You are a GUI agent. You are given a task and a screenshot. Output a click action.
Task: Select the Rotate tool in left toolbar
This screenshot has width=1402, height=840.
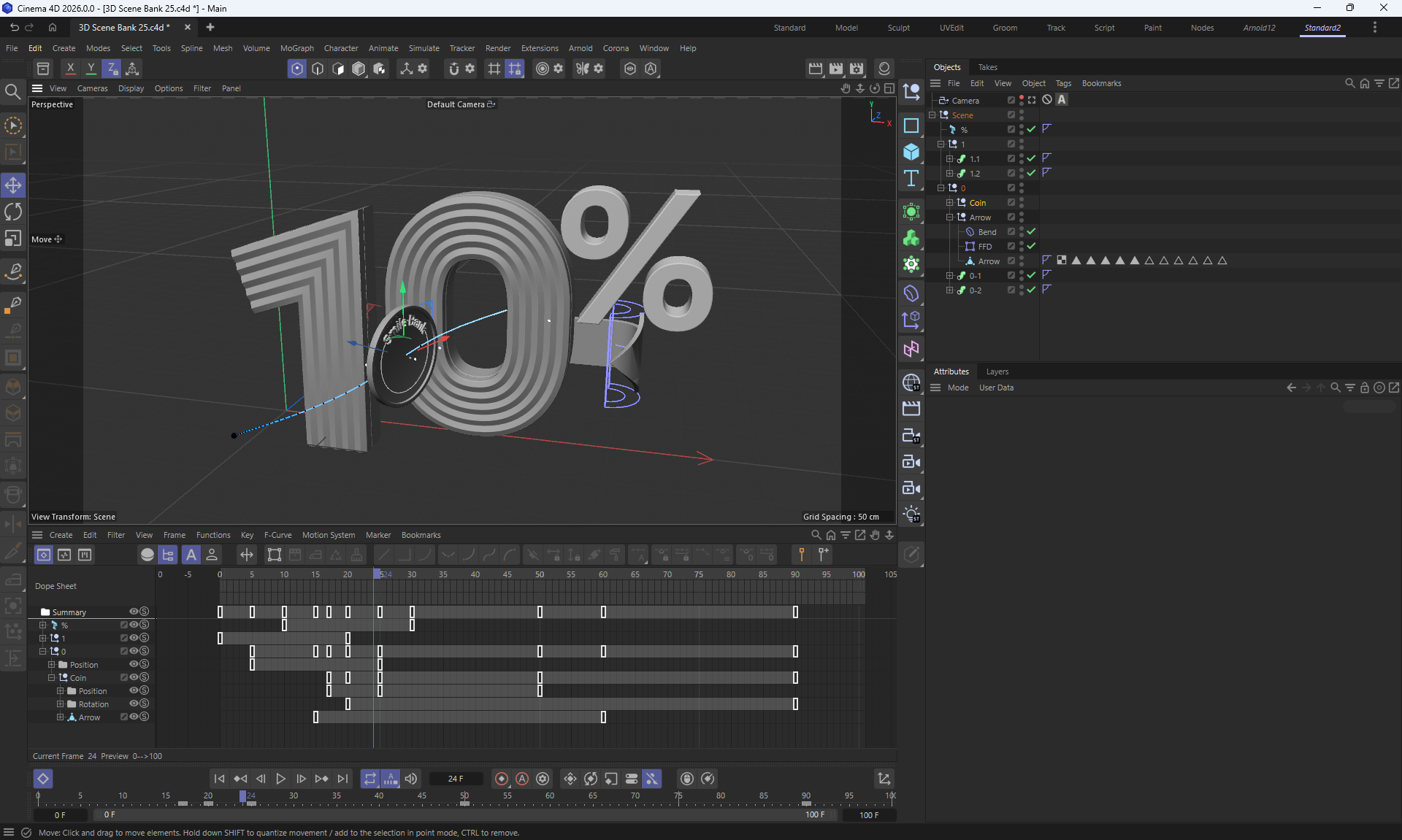[x=13, y=212]
